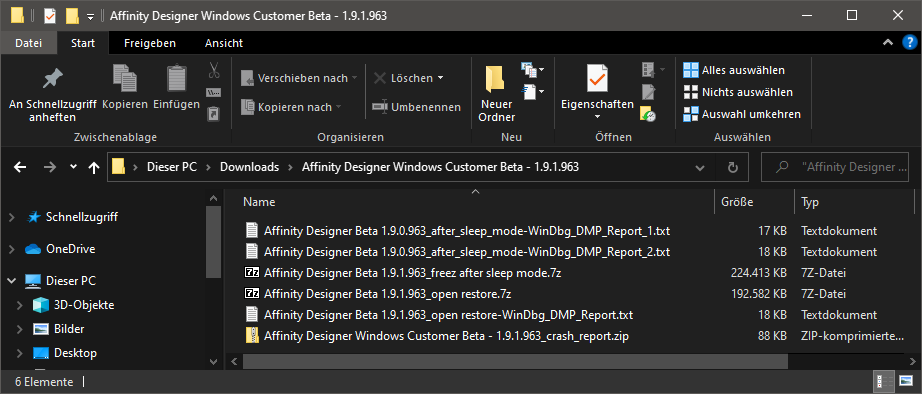Expand Schnellzugriff in navigation pane
922x394 pixels.
pos(12,218)
